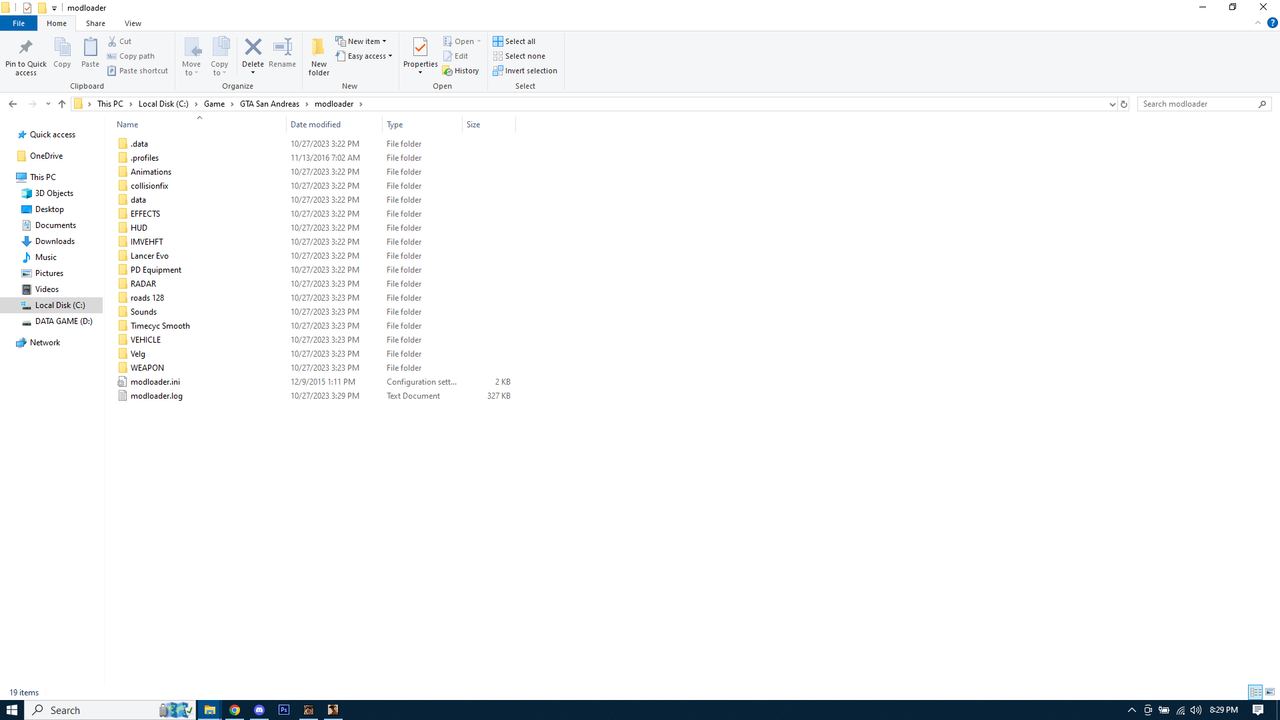Image resolution: width=1280 pixels, height=720 pixels.
Task: Click History in the Open group
Action: (x=461, y=71)
